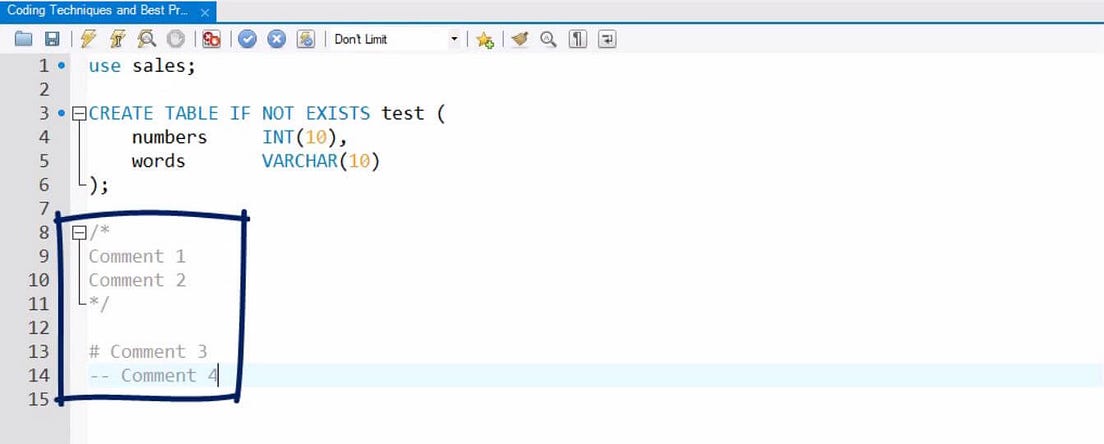Close the Coding Techniques query tab

205,13
